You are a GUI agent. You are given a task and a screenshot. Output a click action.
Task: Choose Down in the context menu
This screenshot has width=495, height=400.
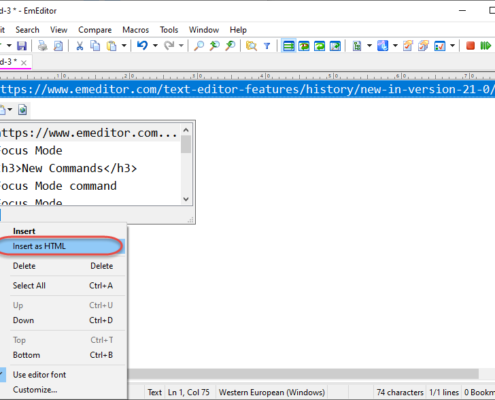click(63, 320)
